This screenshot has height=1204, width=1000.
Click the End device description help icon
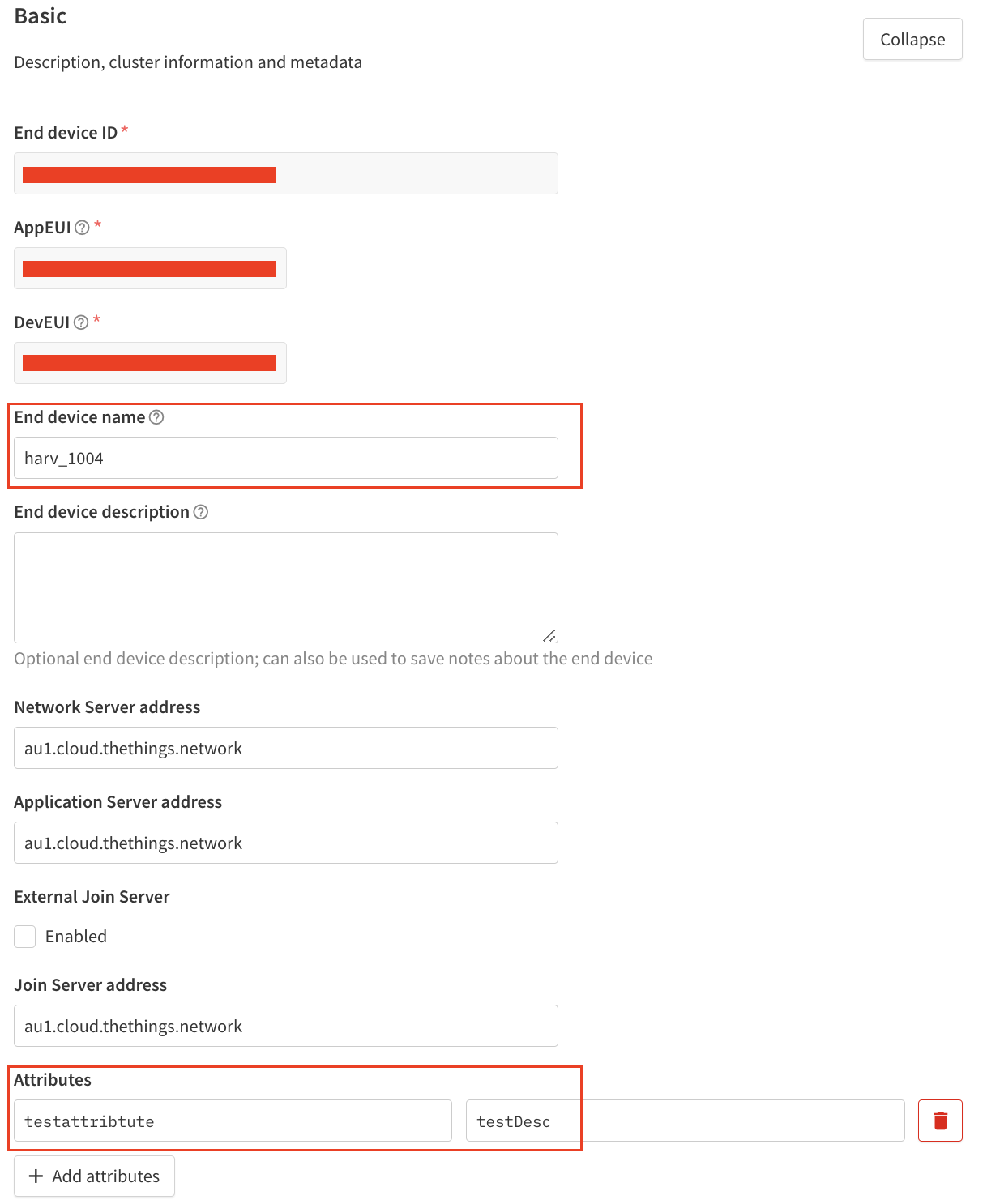coord(203,512)
